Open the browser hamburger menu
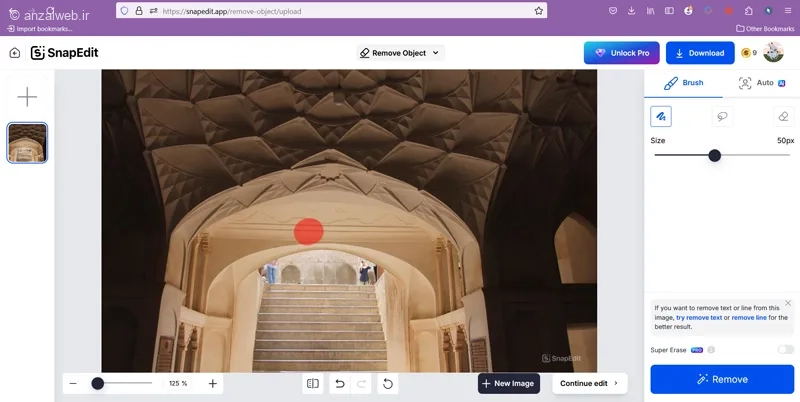Viewport: 800px width, 402px height. (x=788, y=11)
